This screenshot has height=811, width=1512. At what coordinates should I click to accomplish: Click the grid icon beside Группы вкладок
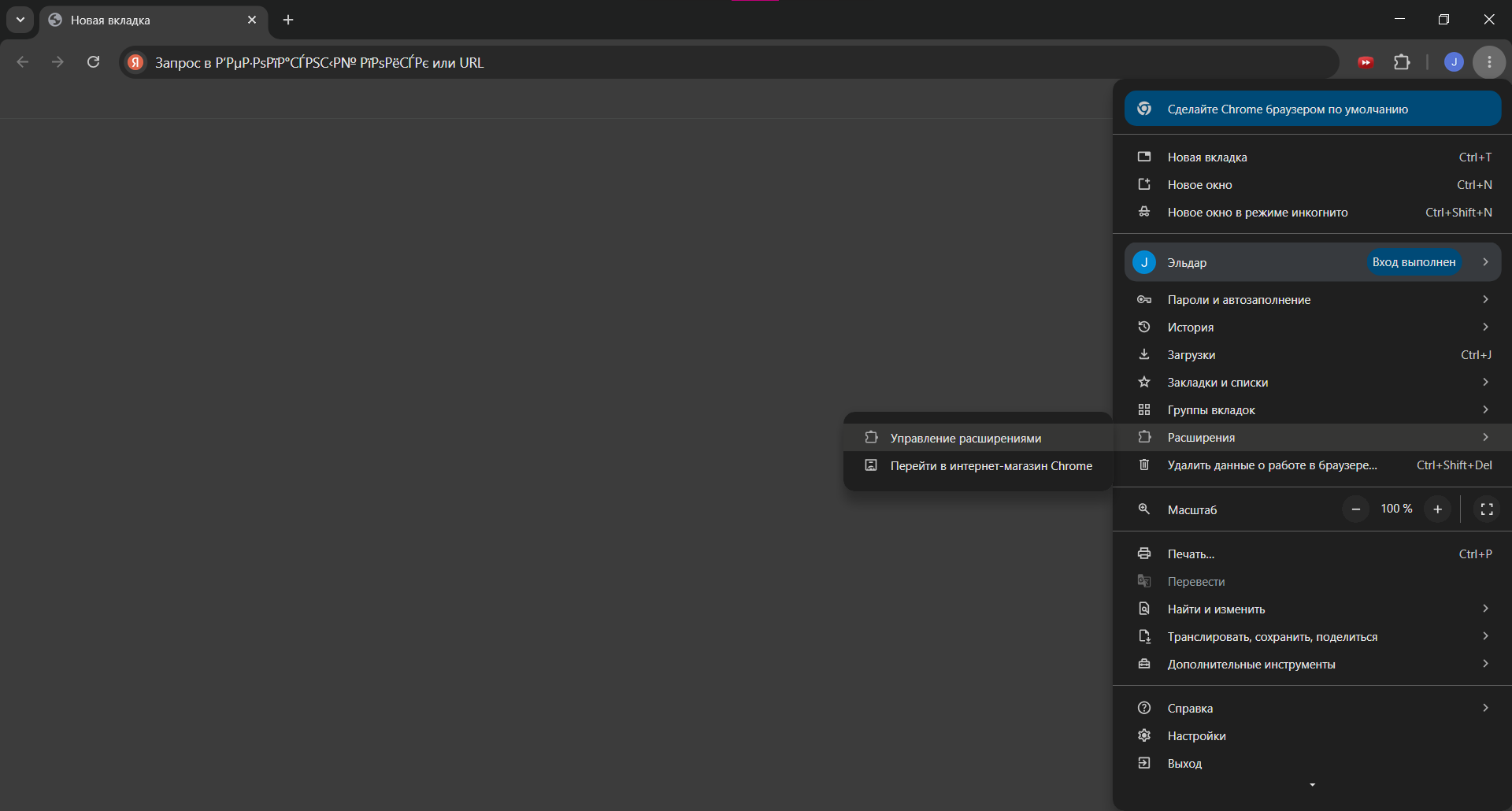click(1144, 409)
